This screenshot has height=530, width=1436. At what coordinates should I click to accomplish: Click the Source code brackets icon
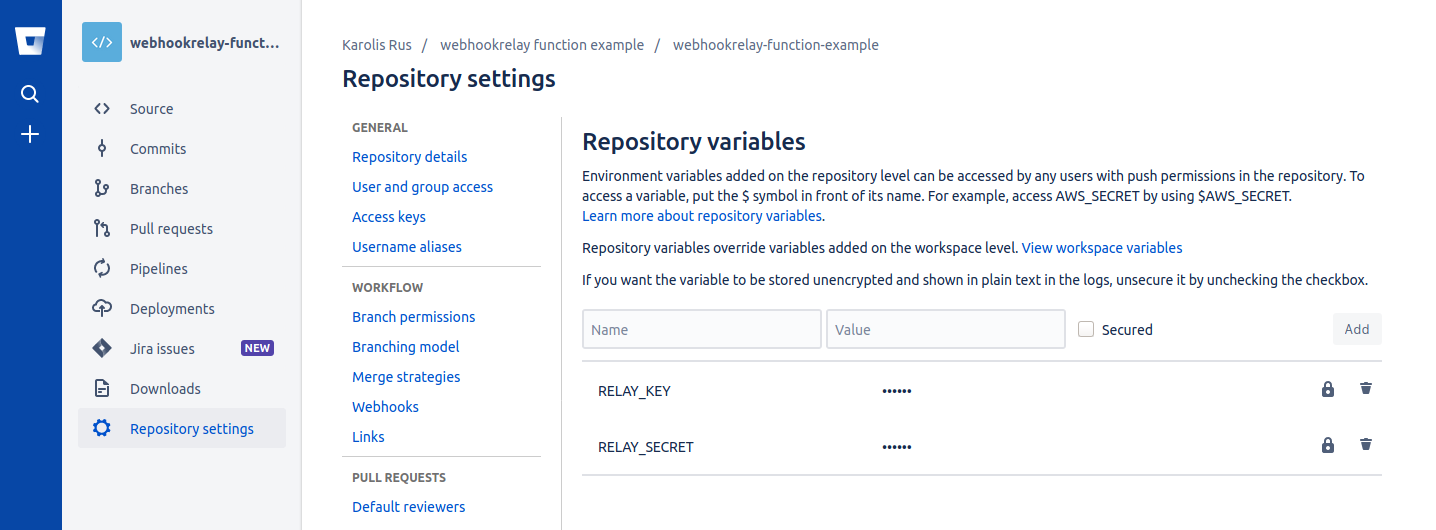pyautogui.click(x=102, y=109)
